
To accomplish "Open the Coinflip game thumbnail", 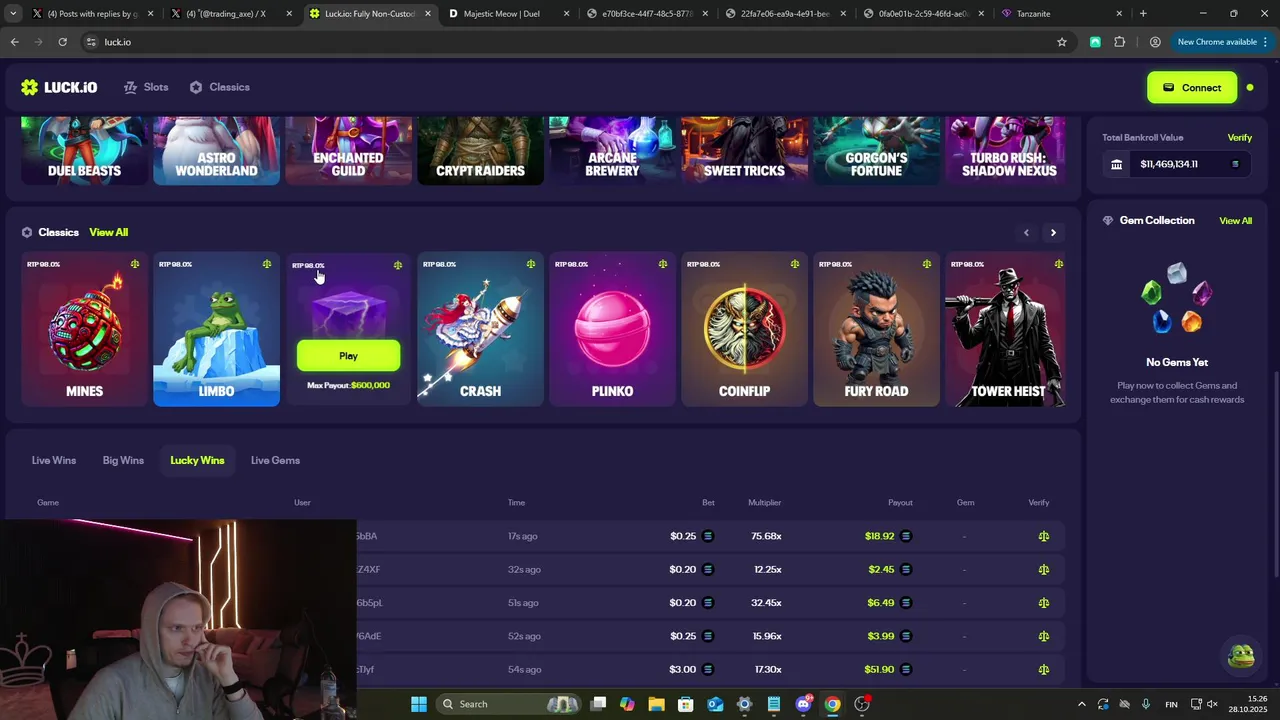I will point(744,329).
